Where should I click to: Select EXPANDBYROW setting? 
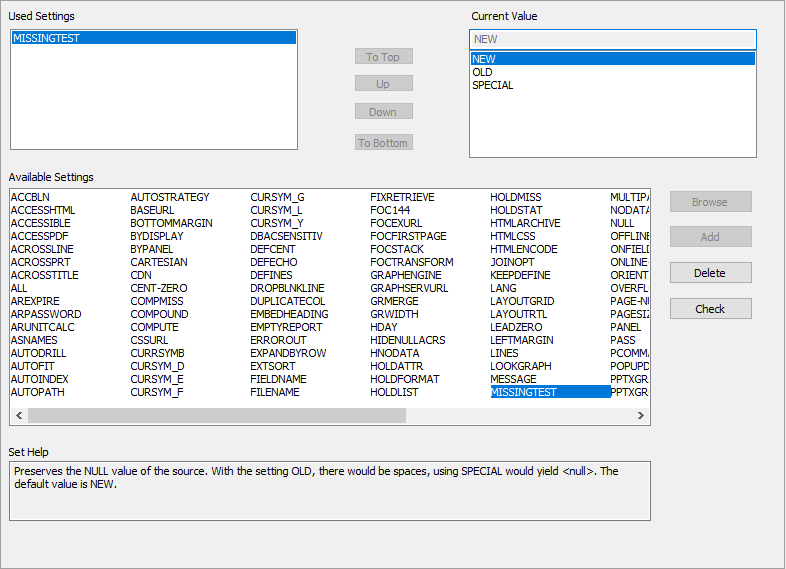(288, 353)
